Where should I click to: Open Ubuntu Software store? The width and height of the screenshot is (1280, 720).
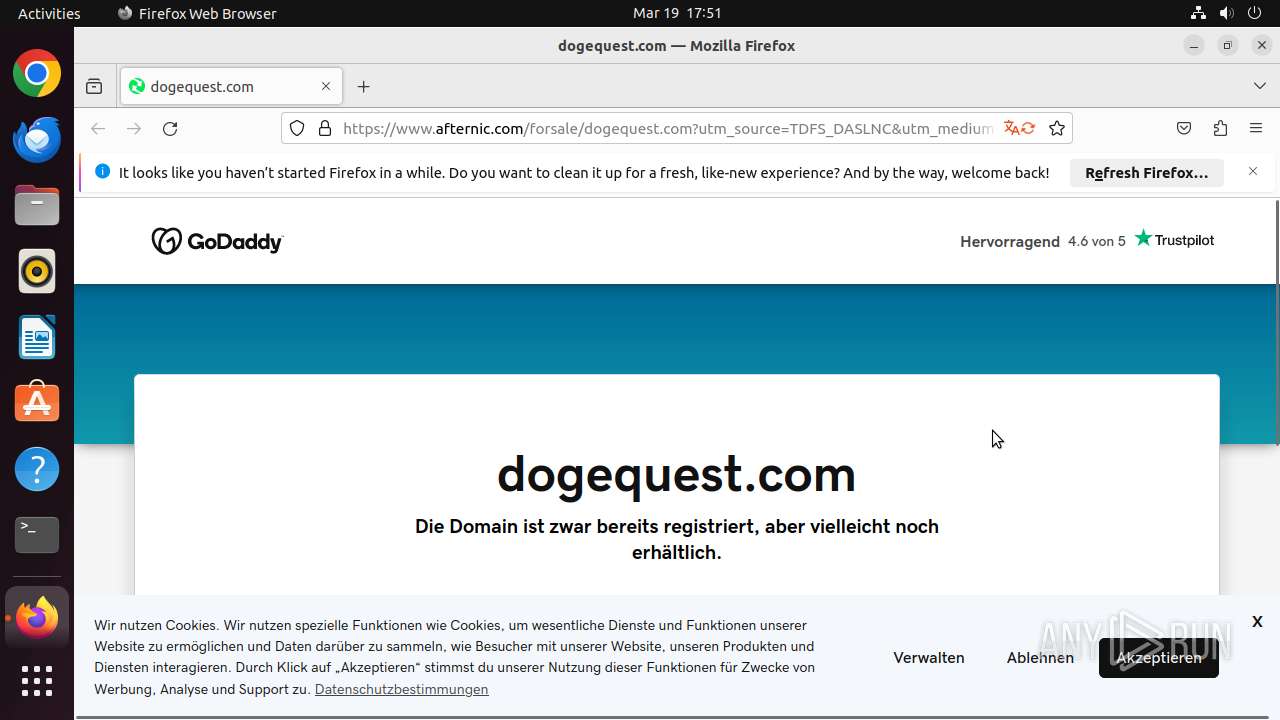point(37,403)
